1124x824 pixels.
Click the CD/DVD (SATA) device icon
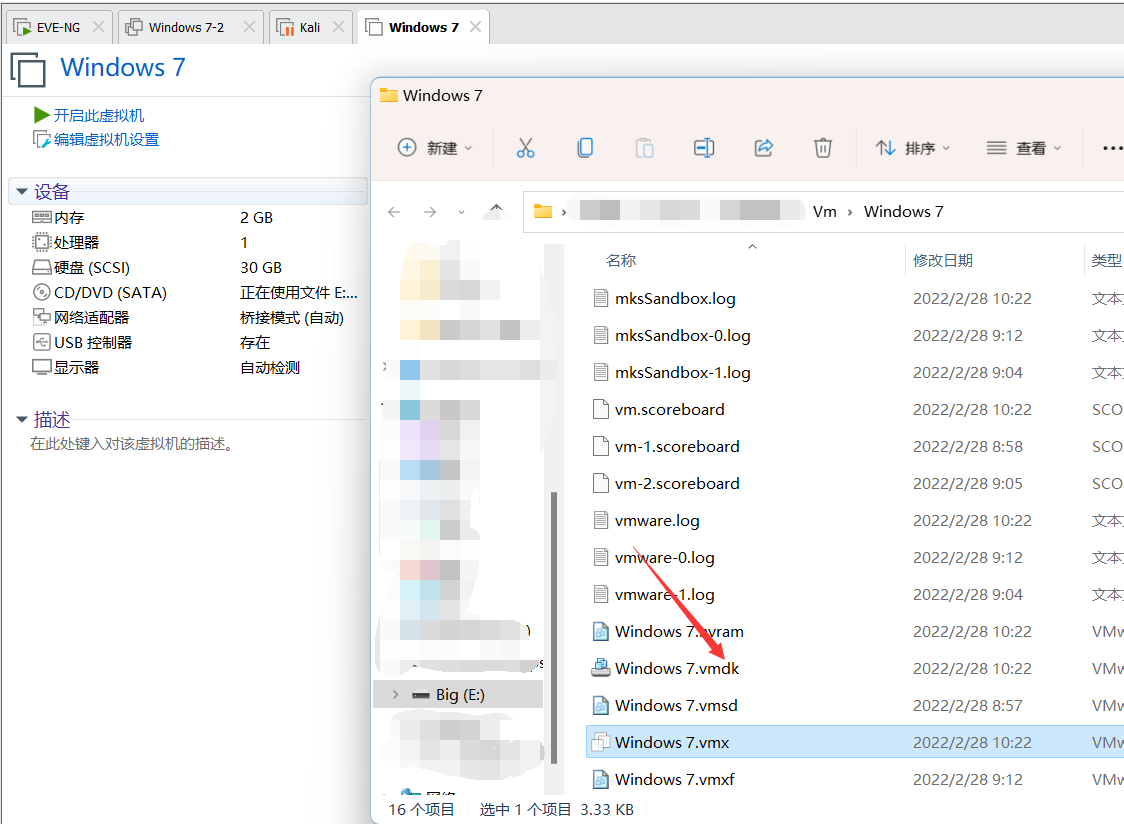42,292
